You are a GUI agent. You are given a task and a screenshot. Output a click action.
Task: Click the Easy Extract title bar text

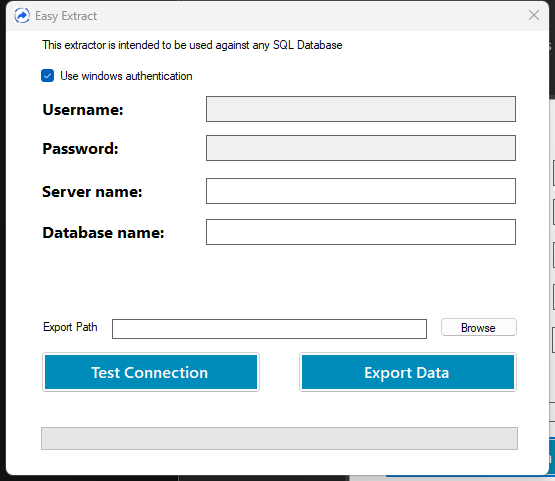point(66,16)
